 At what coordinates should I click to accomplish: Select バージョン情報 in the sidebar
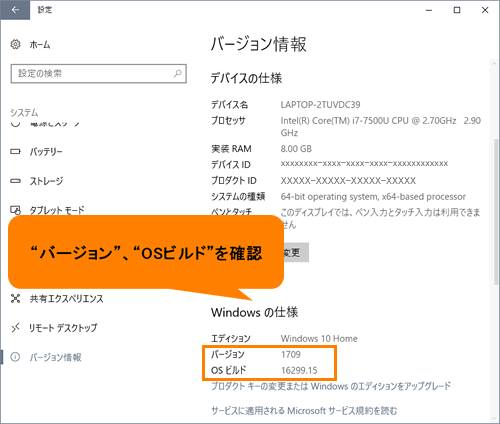(55, 357)
